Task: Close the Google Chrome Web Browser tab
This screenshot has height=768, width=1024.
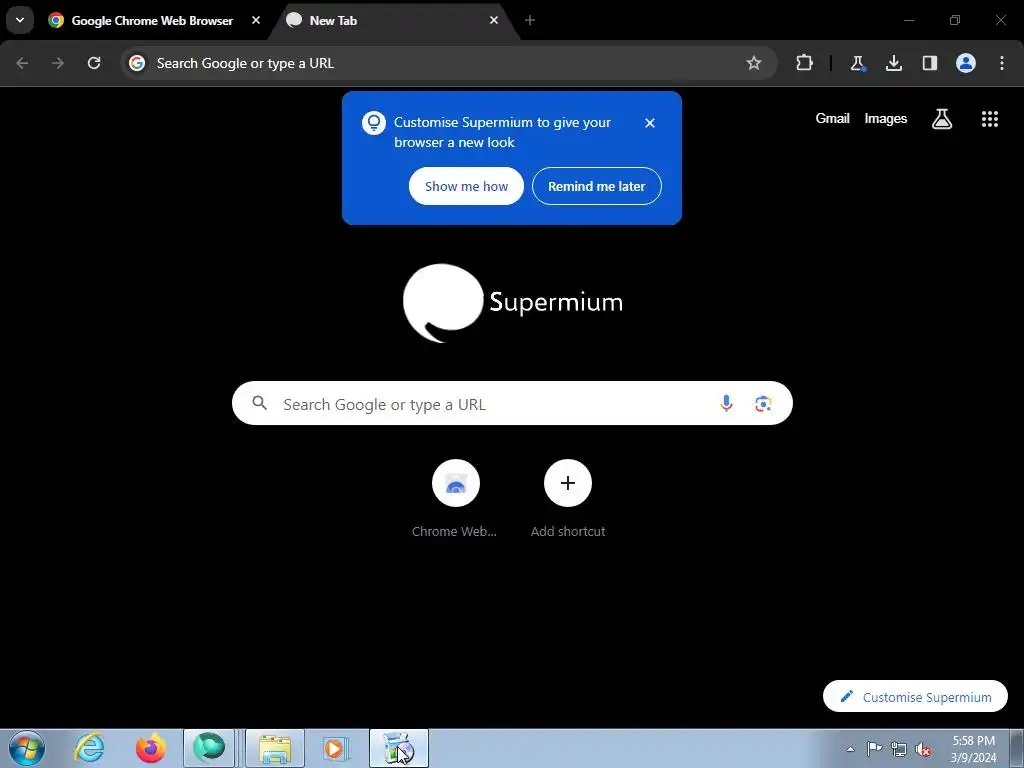Action: click(x=256, y=20)
